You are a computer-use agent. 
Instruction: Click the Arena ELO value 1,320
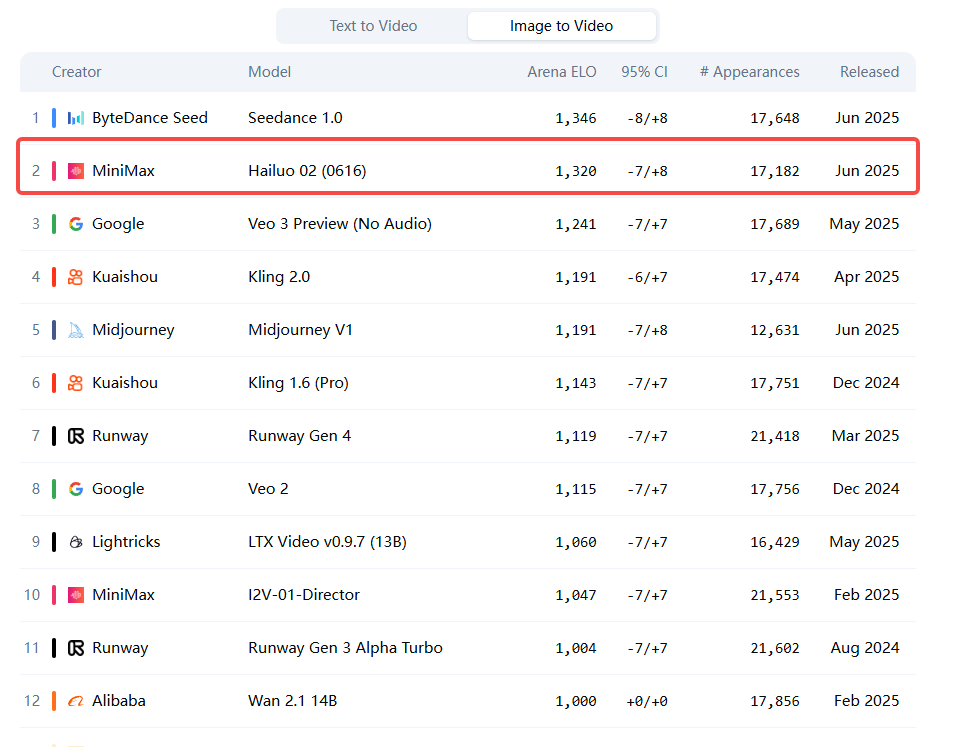576,171
